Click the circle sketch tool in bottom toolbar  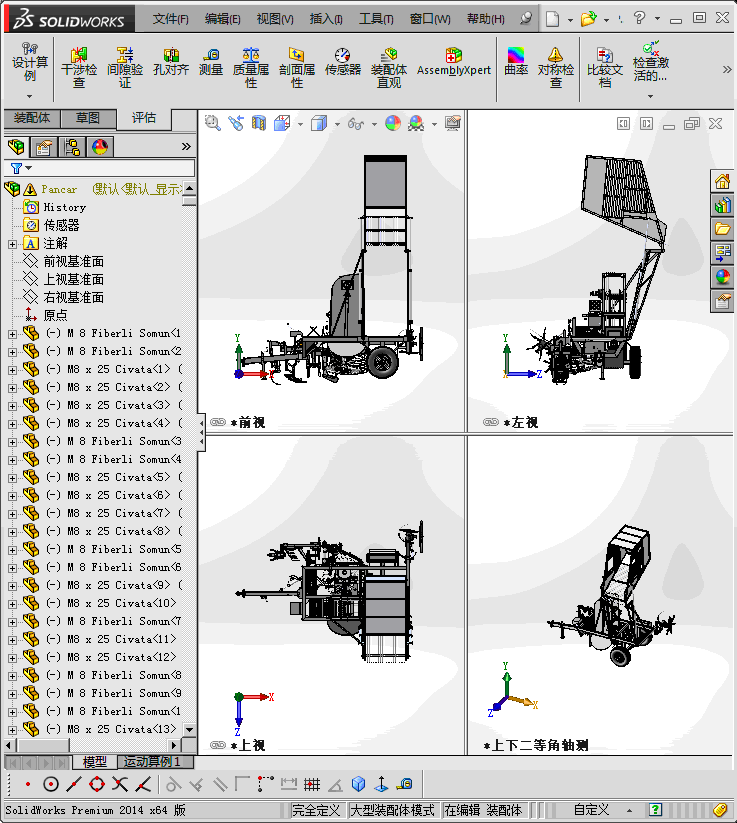tap(50, 784)
